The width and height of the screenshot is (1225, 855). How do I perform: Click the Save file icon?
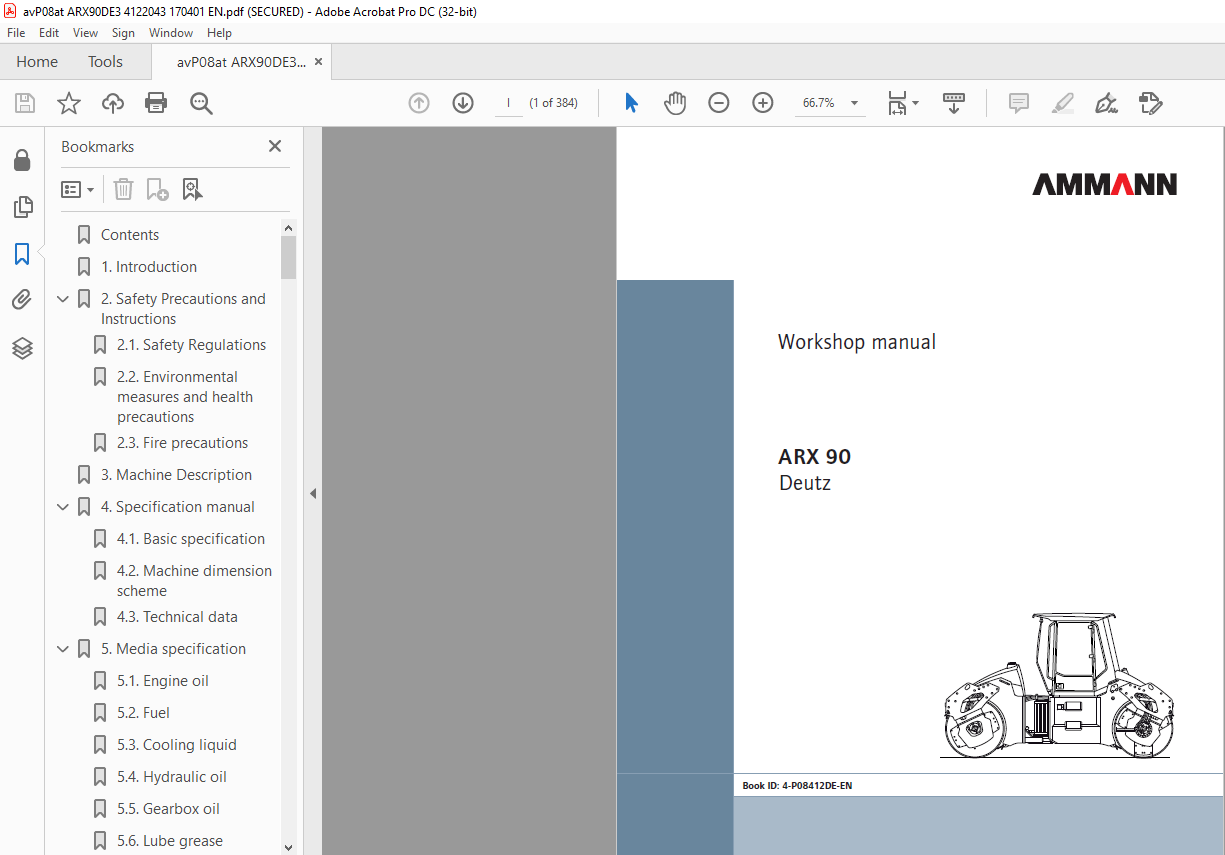click(x=25, y=103)
